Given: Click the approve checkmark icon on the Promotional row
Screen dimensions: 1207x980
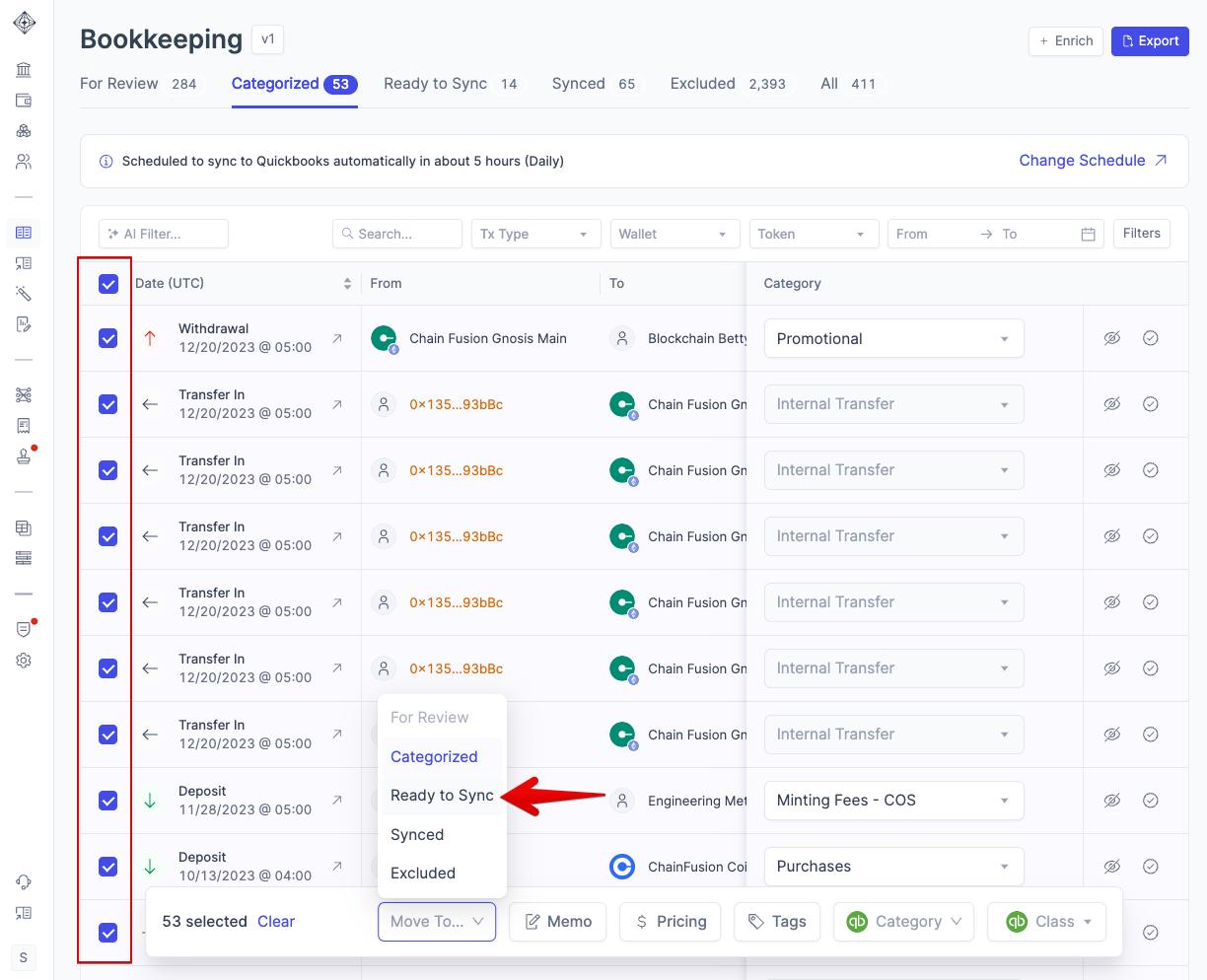Looking at the screenshot, I should click(1150, 338).
